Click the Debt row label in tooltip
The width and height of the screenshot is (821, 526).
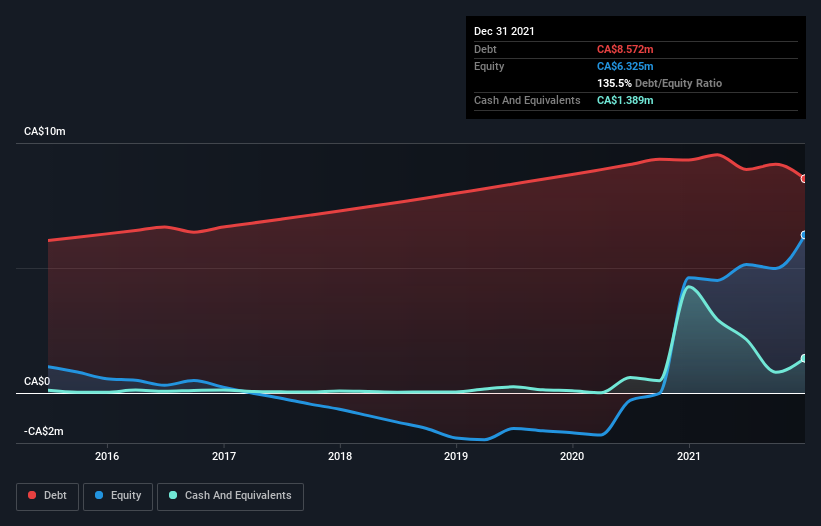(485, 49)
